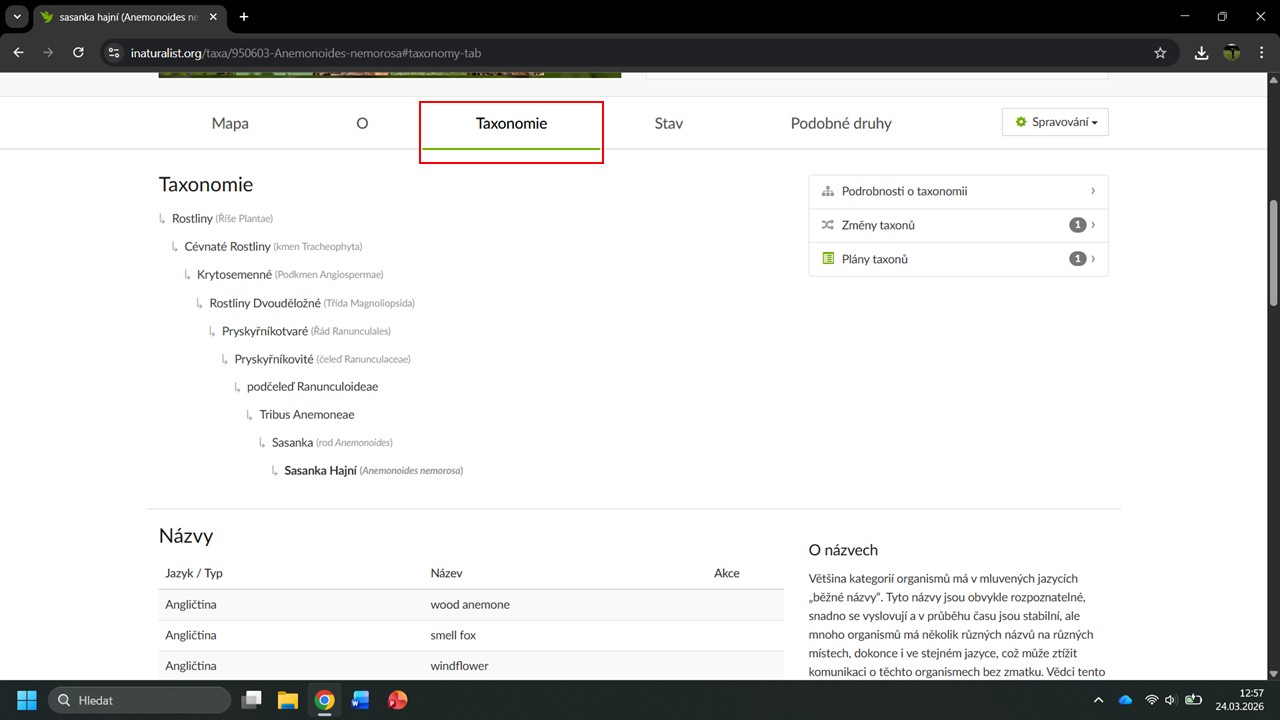The height and width of the screenshot is (720, 1280).
Task: Switch to the Mapa tab
Action: click(x=230, y=124)
